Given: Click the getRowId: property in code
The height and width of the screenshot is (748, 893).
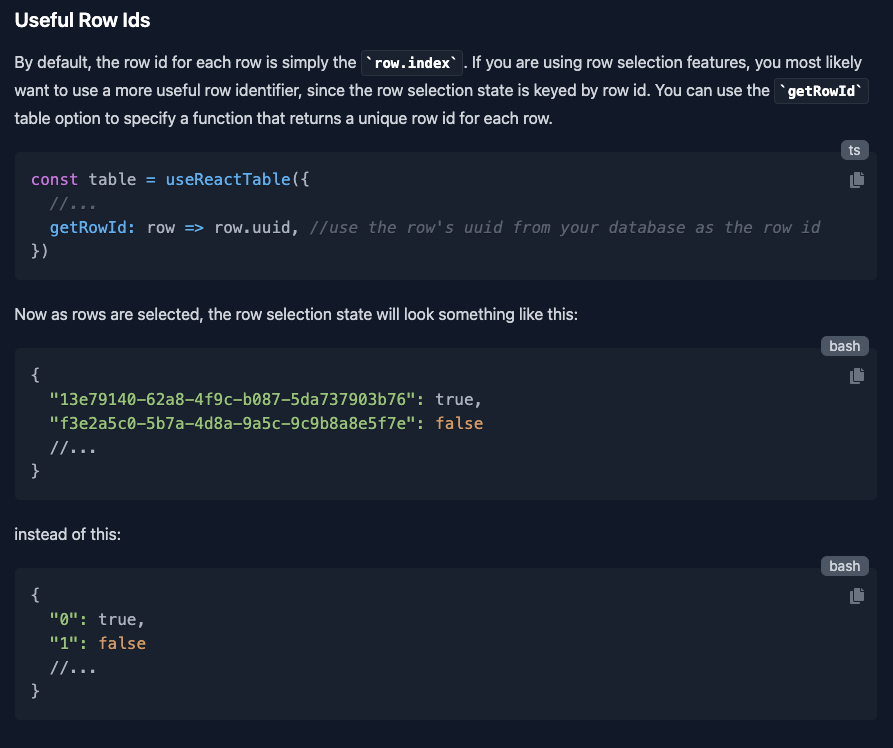Looking at the screenshot, I should coord(92,227).
